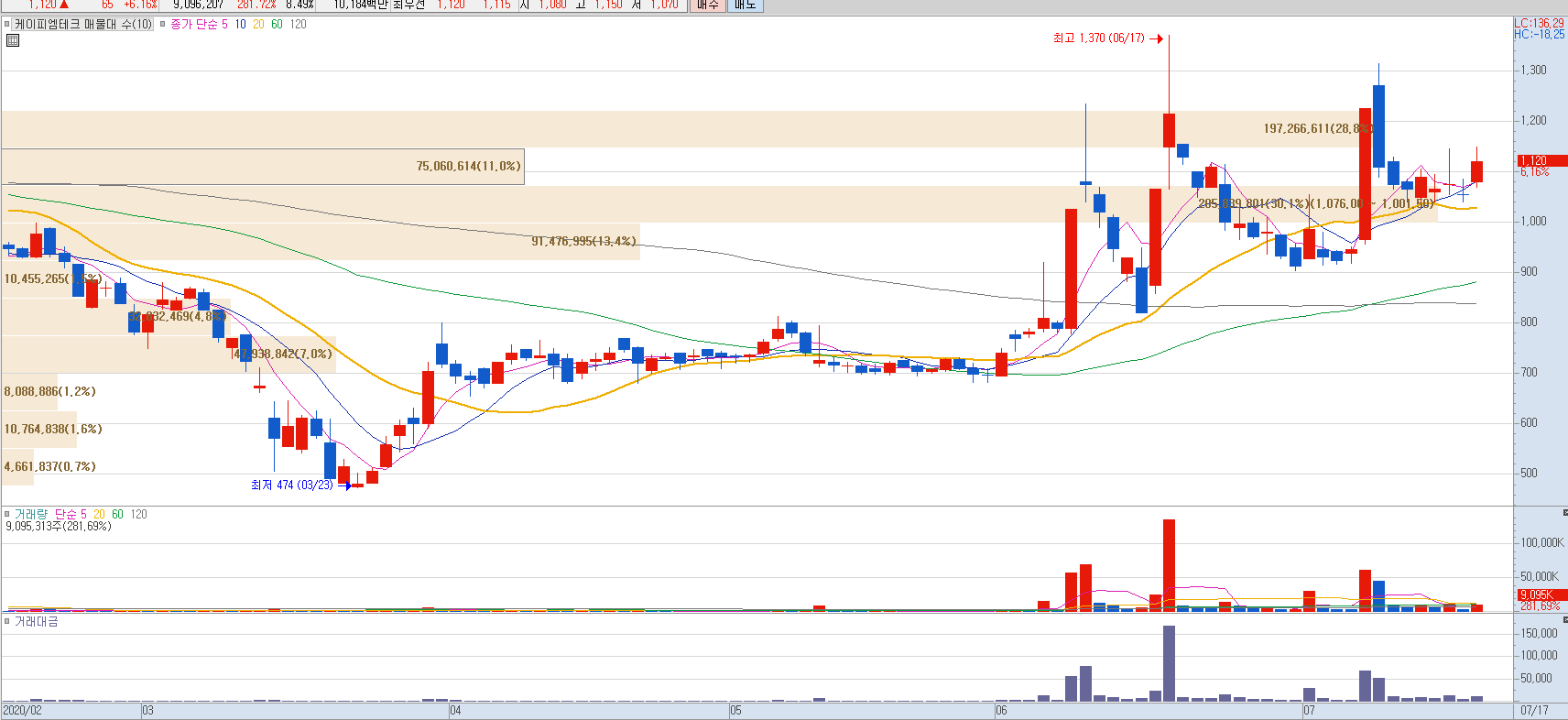
Task: Click the price 20-day average label
Action: point(258,25)
